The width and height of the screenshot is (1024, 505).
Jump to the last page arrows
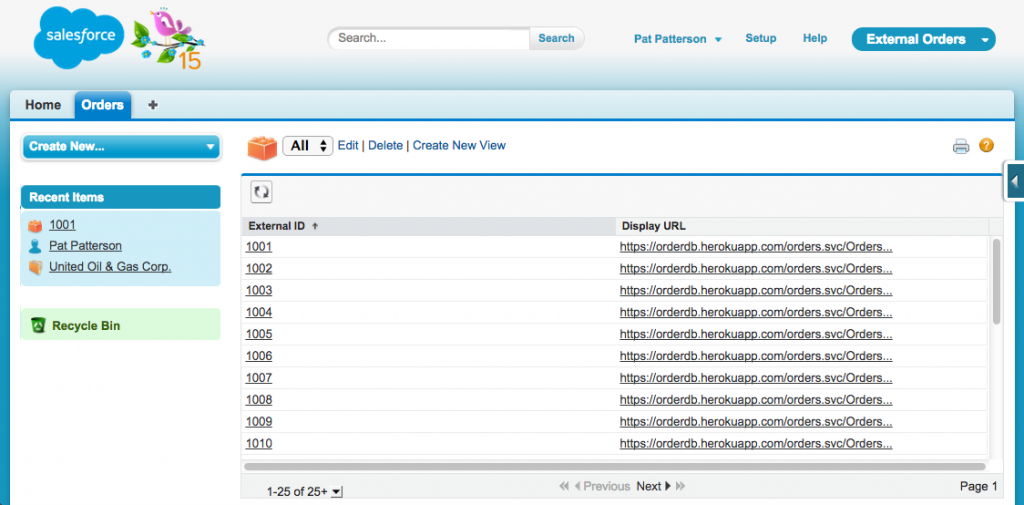(681, 486)
